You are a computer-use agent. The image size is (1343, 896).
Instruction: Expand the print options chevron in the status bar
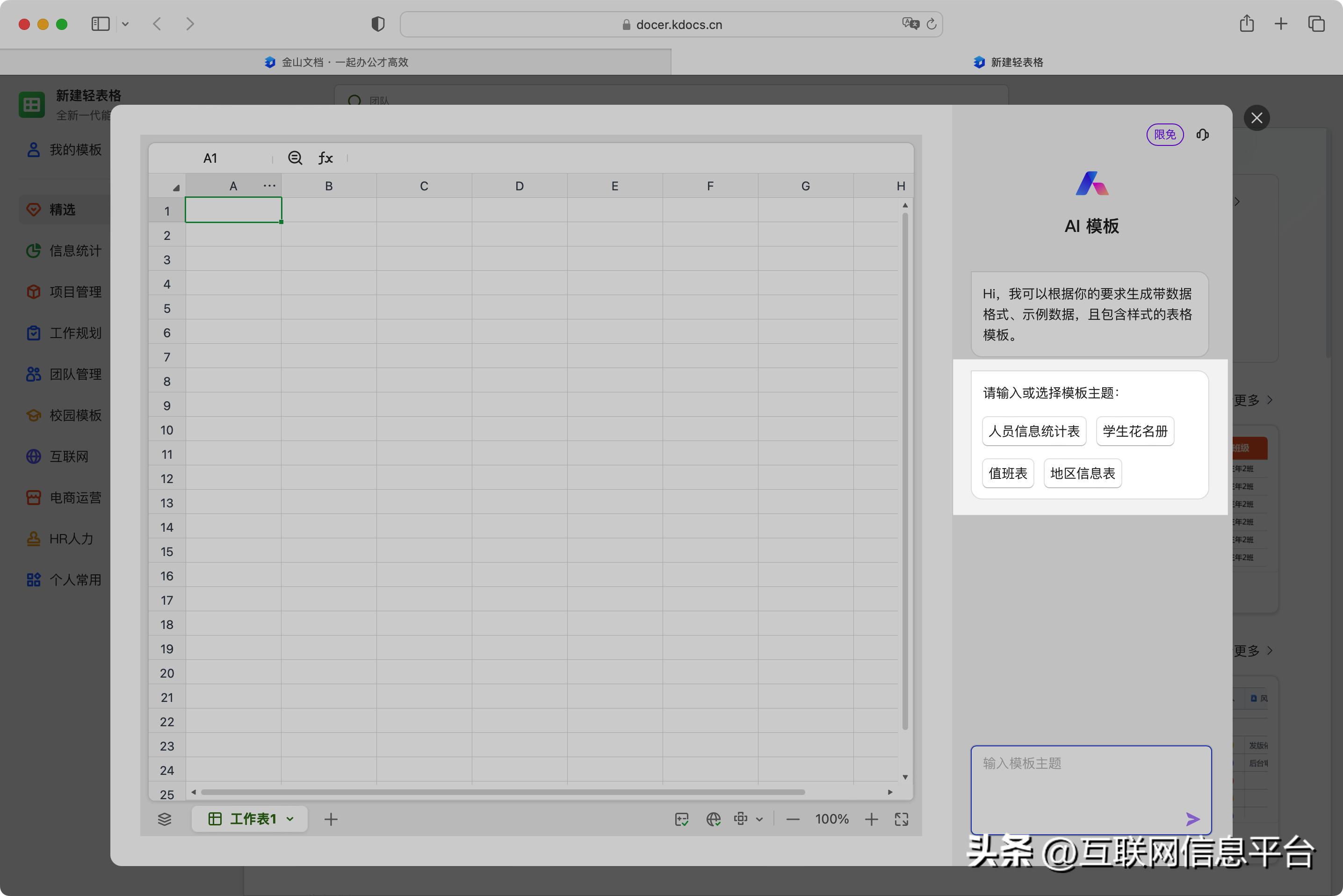(760, 819)
